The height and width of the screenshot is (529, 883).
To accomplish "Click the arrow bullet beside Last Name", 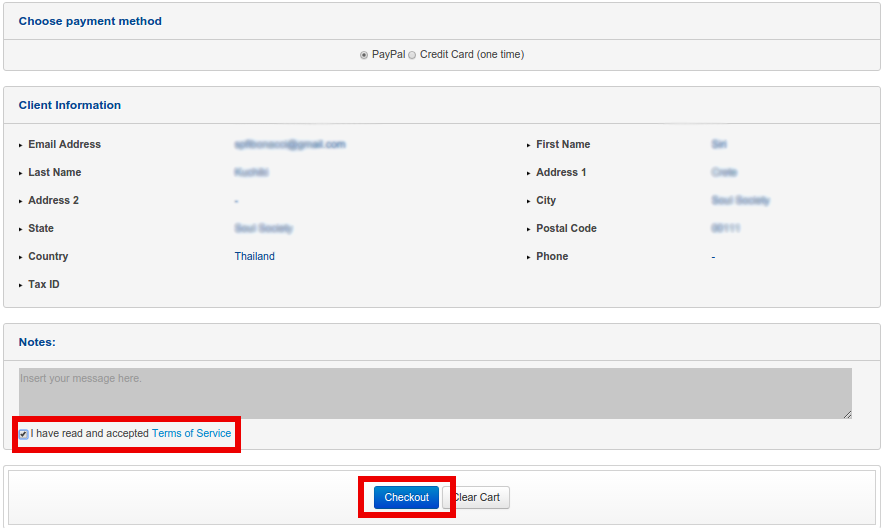I will (21, 174).
